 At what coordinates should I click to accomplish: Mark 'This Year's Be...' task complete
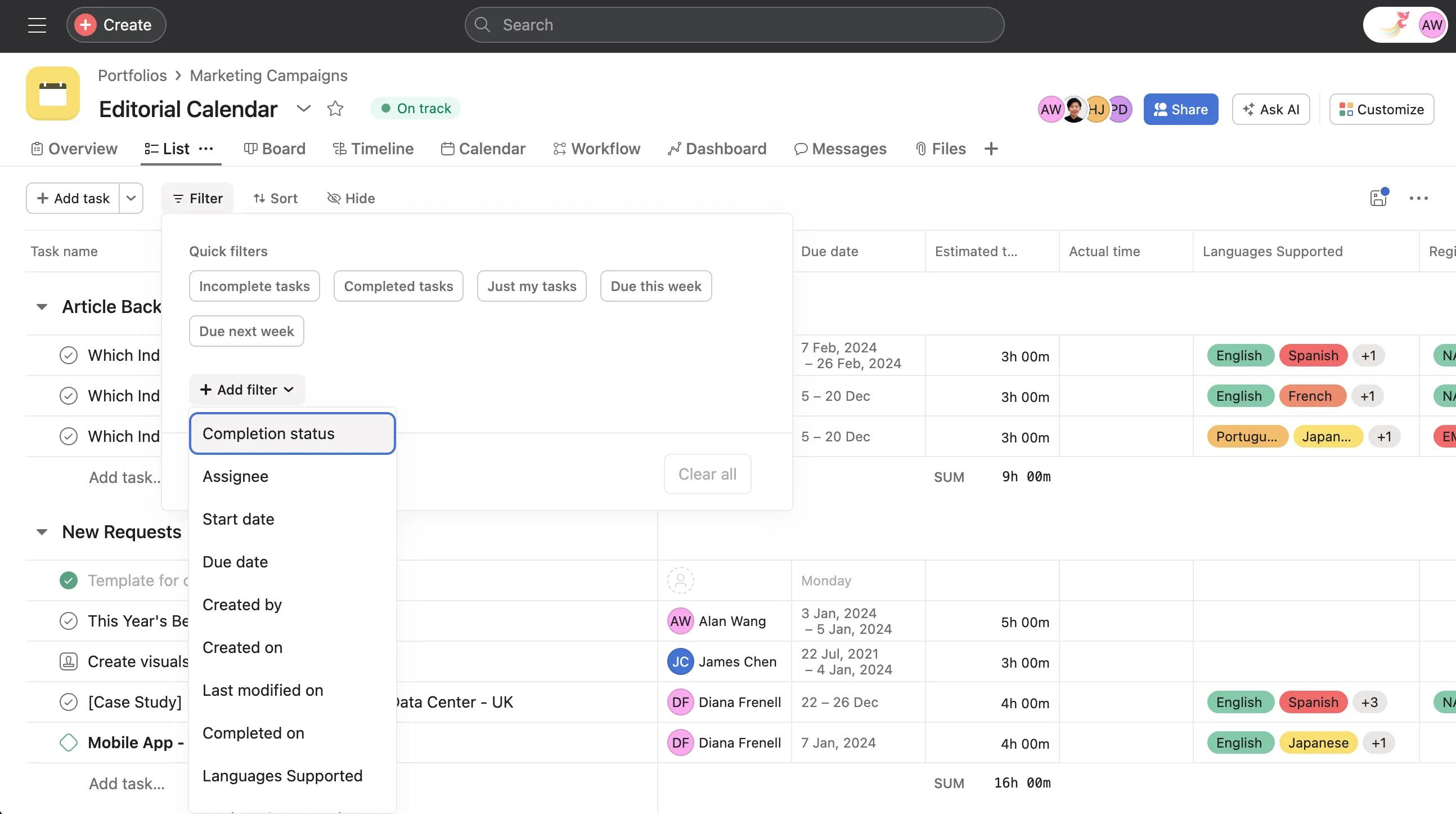click(x=69, y=620)
